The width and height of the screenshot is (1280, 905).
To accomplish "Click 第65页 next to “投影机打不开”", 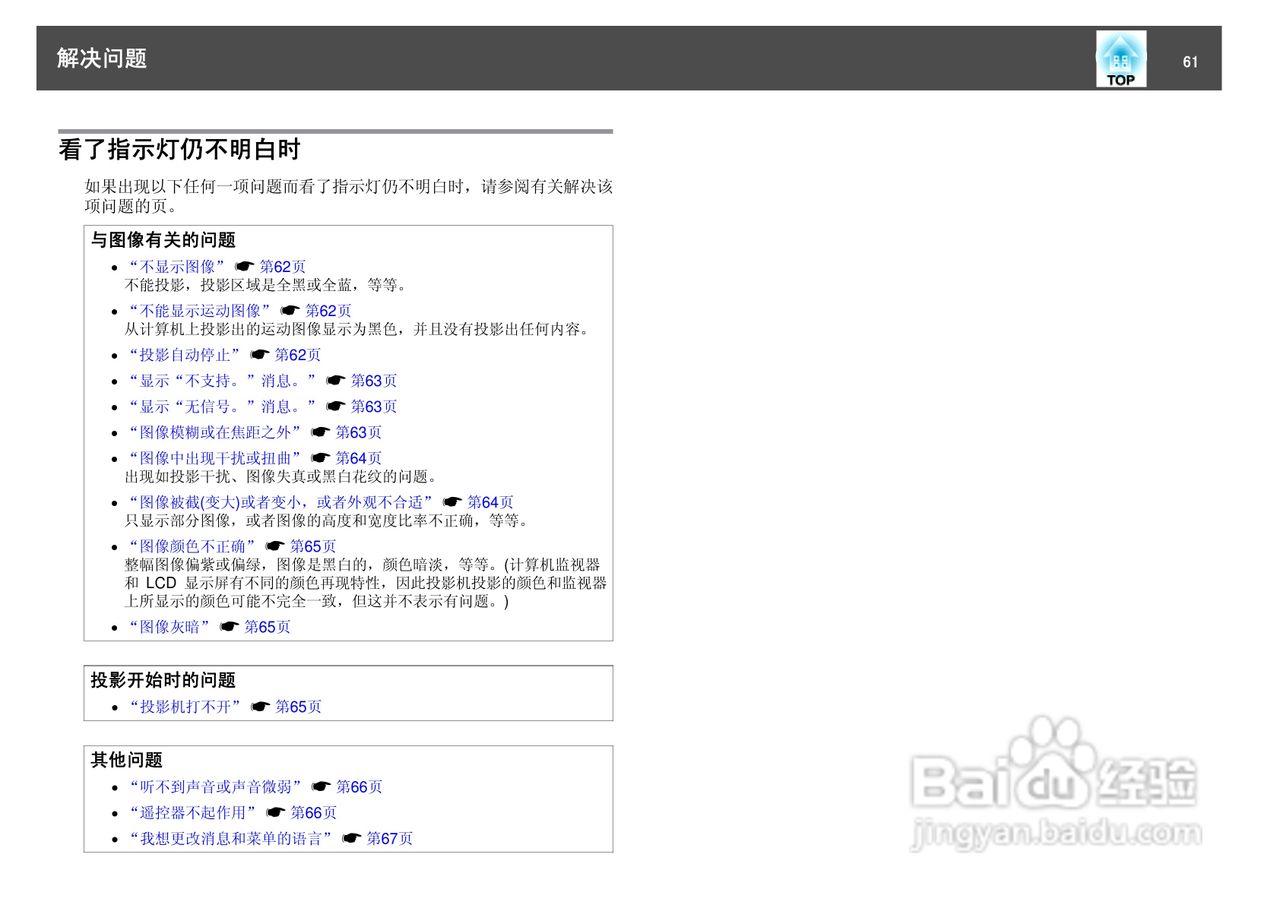I will (x=299, y=707).
